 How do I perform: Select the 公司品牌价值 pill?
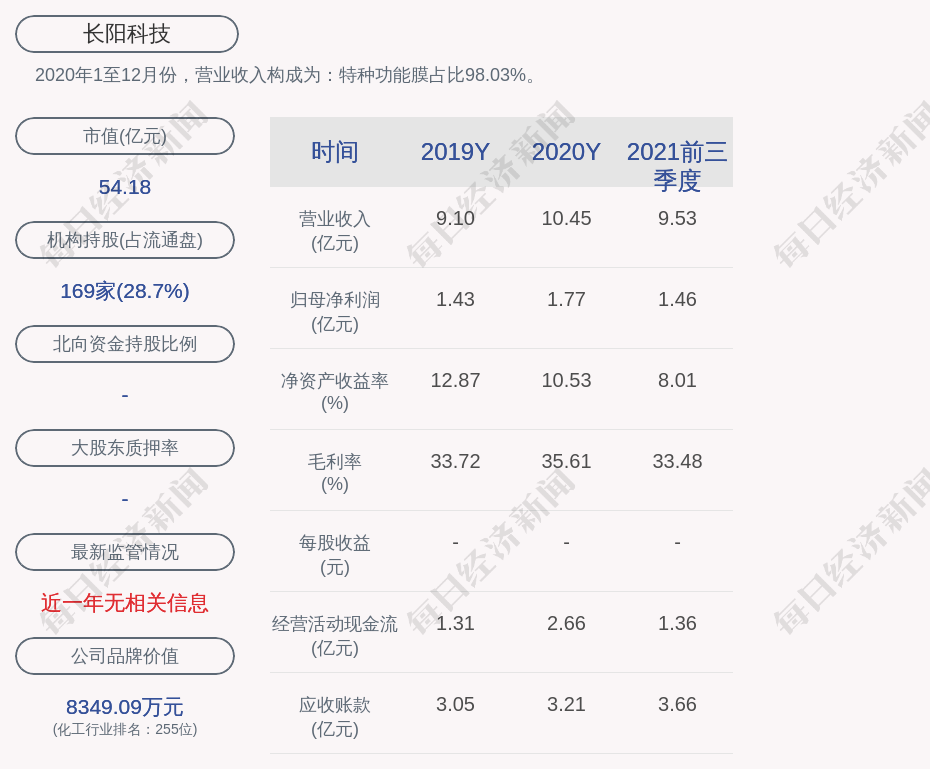pyautogui.click(x=125, y=656)
